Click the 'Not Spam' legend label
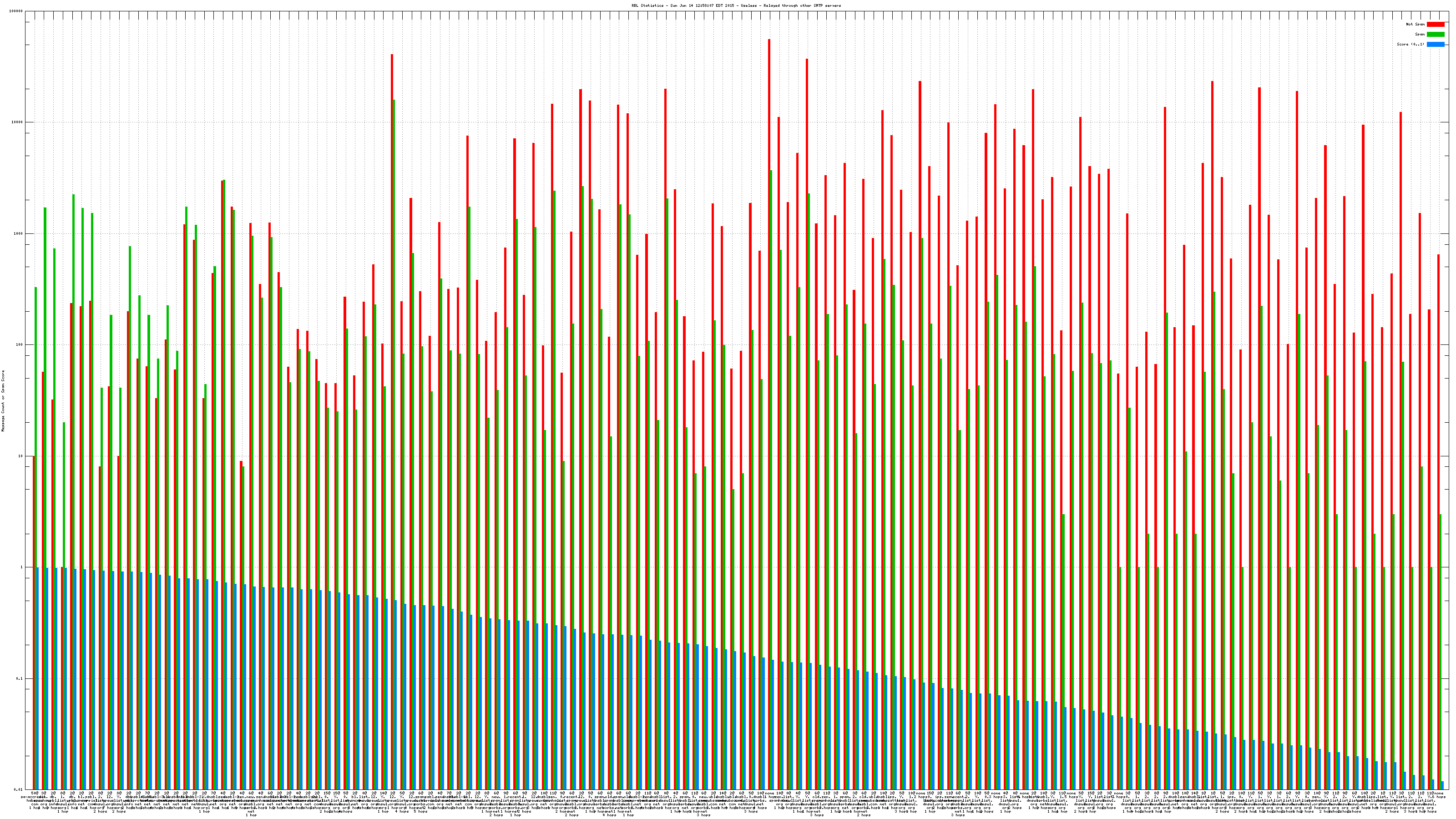The width and height of the screenshot is (1456, 819). pyautogui.click(x=1416, y=24)
